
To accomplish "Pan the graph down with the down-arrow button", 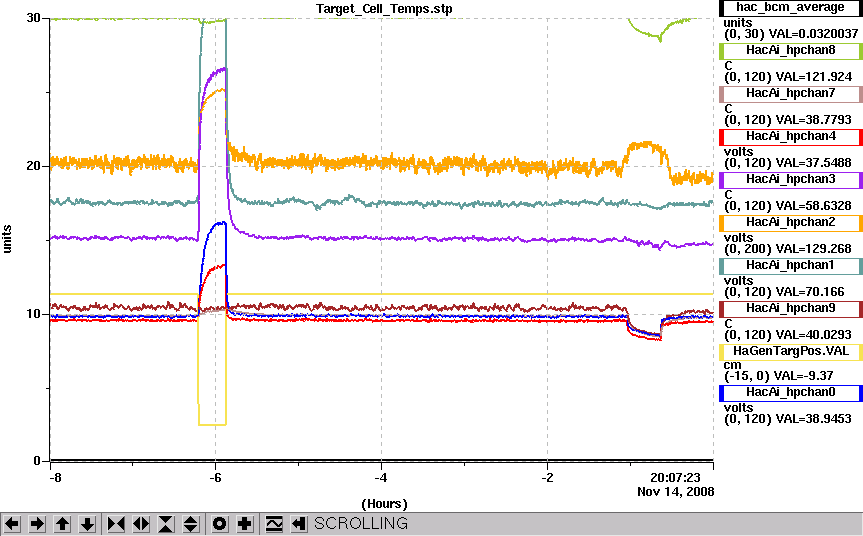I will (x=88, y=523).
